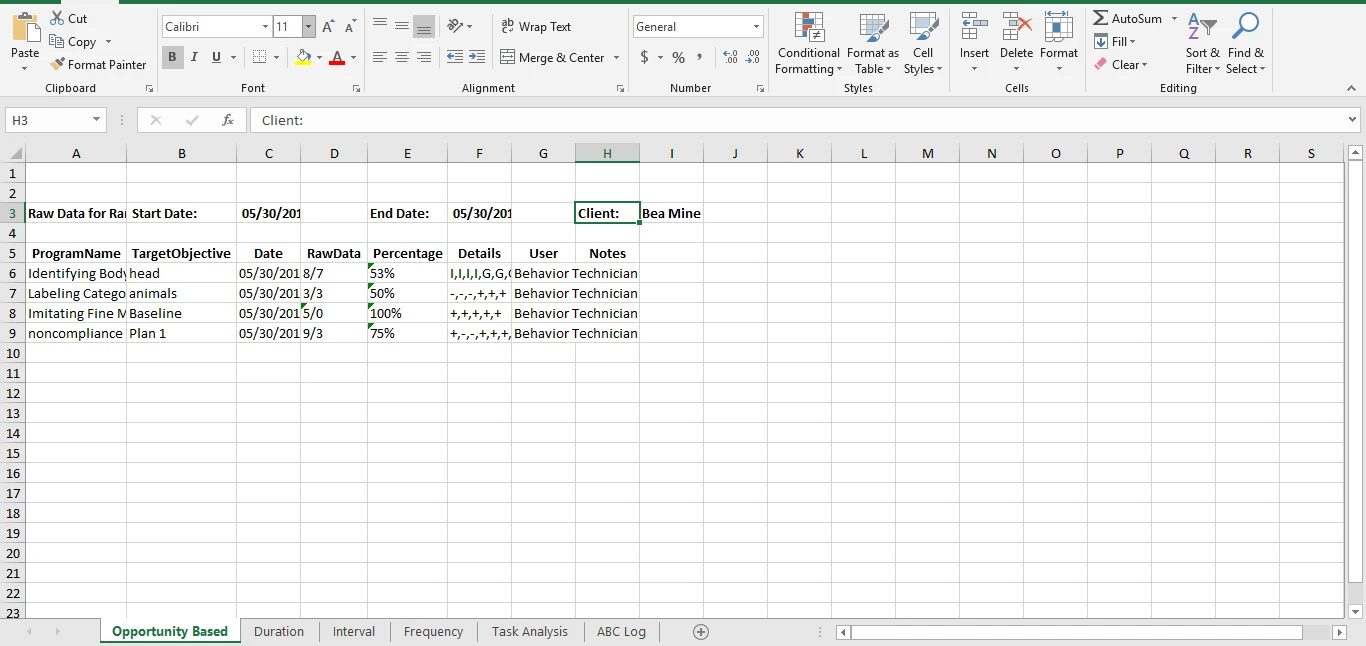
Task: Toggle underline formatting
Action: click(x=214, y=57)
